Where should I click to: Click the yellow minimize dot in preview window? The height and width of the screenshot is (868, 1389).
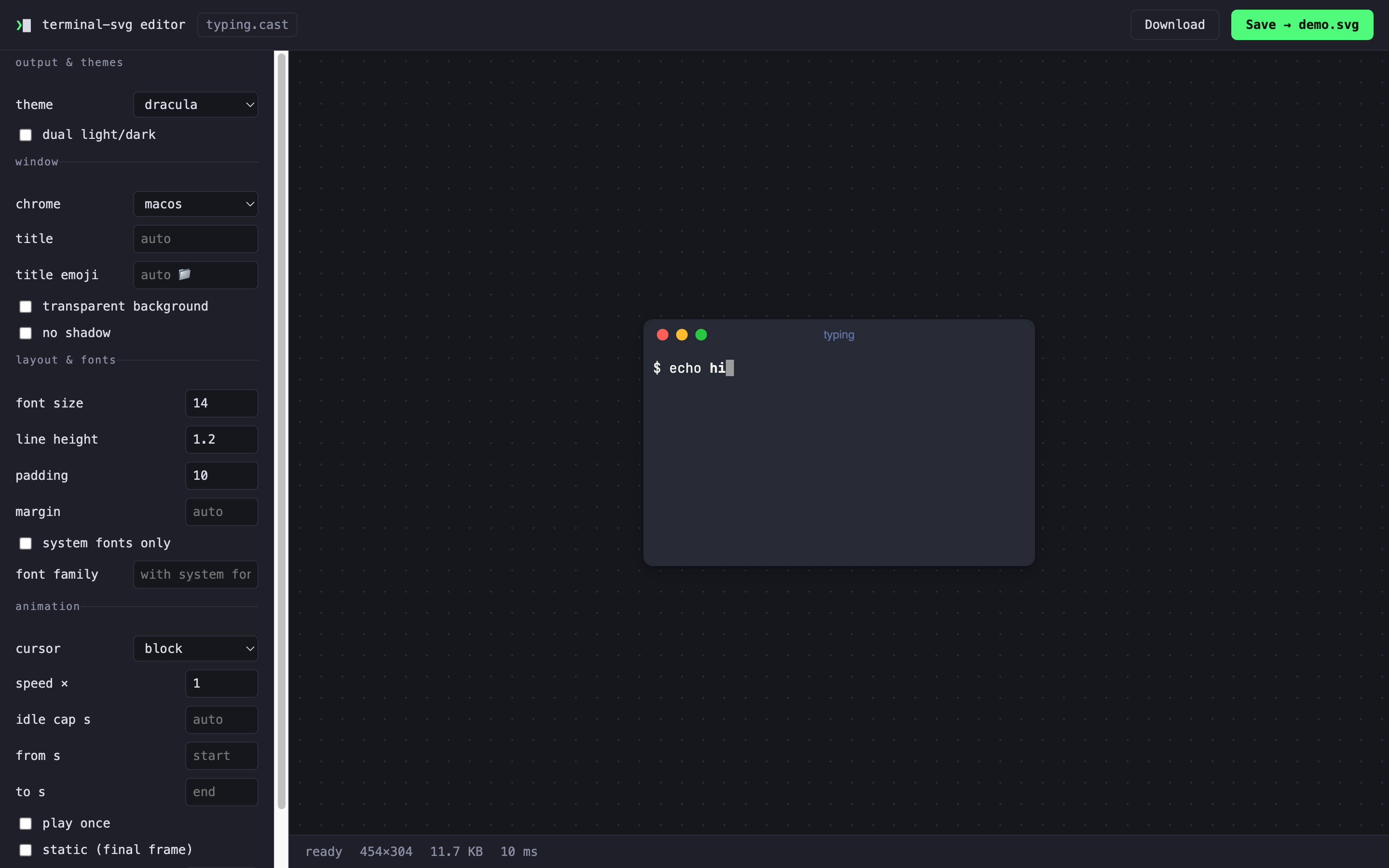click(x=682, y=335)
